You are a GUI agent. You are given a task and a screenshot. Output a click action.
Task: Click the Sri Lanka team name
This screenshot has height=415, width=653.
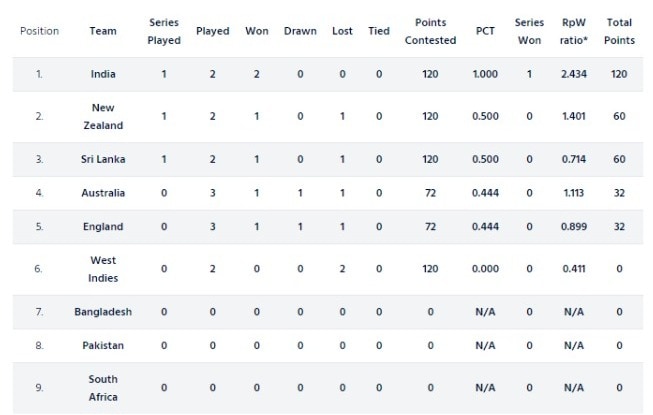(x=103, y=159)
